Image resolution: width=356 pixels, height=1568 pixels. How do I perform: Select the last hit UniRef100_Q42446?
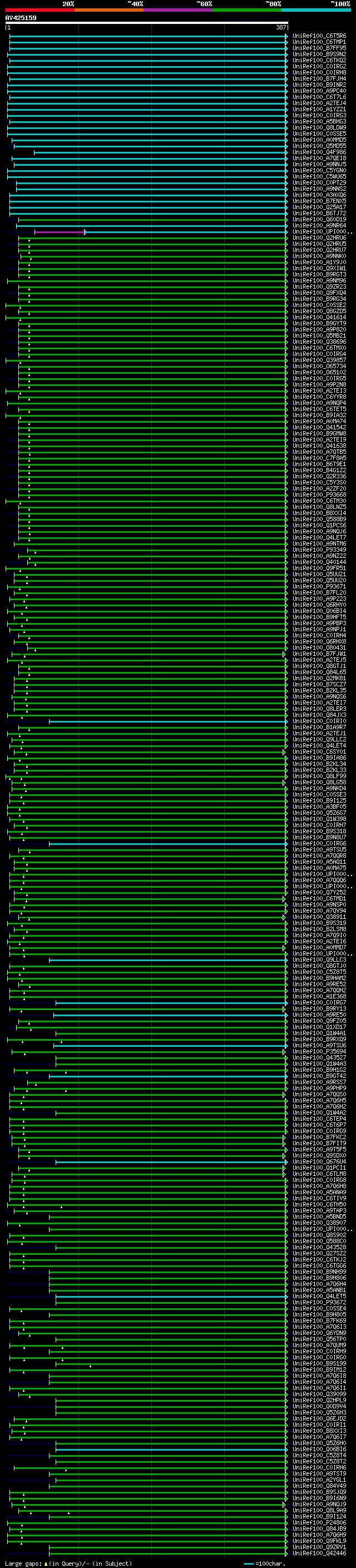(319, 1554)
